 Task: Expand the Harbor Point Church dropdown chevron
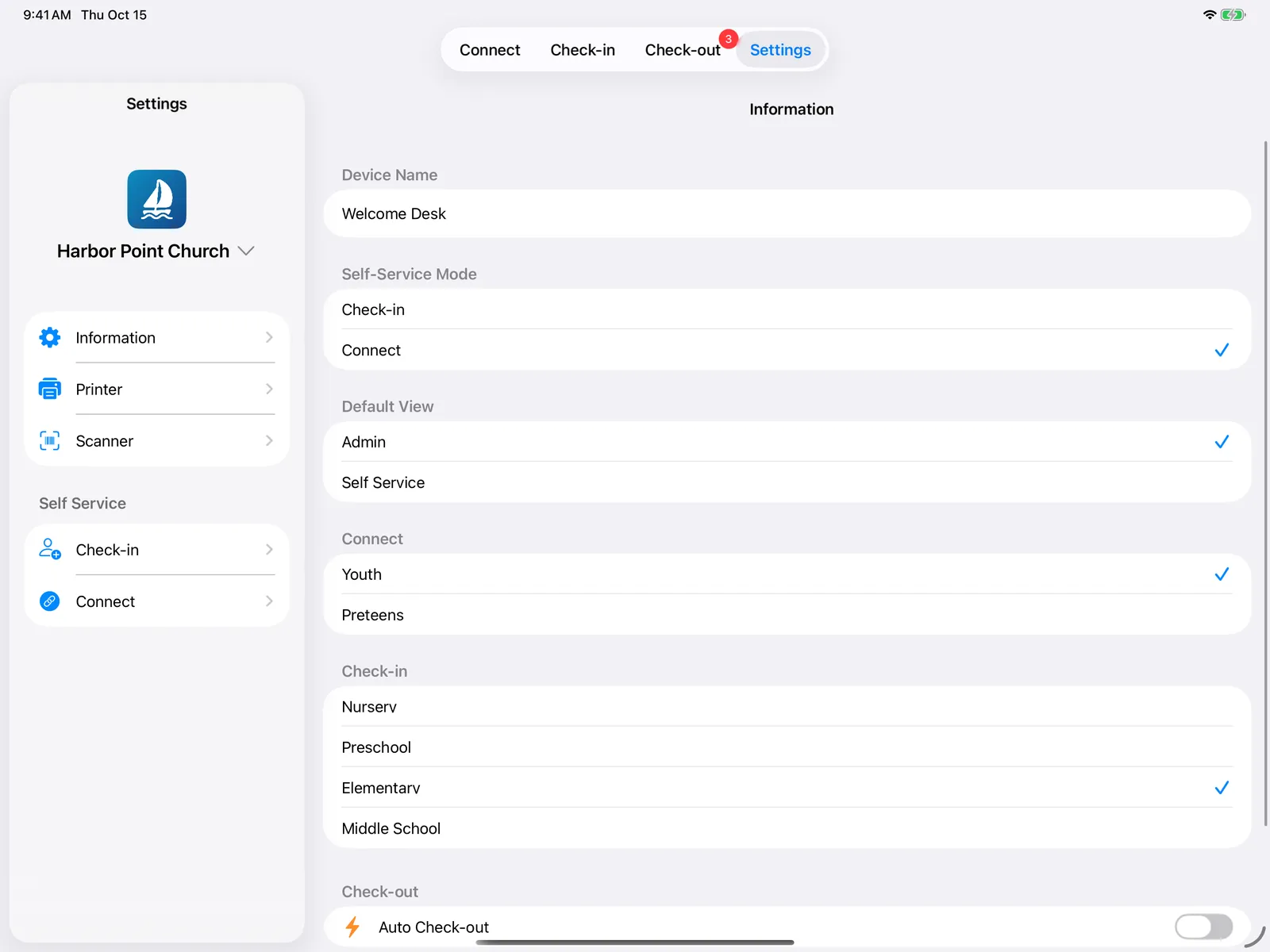point(246,251)
